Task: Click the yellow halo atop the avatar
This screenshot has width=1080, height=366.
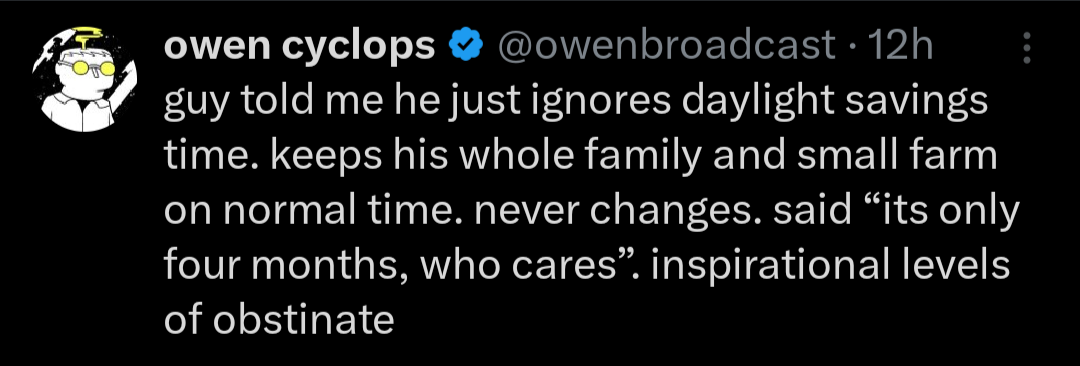Action: pos(88,32)
